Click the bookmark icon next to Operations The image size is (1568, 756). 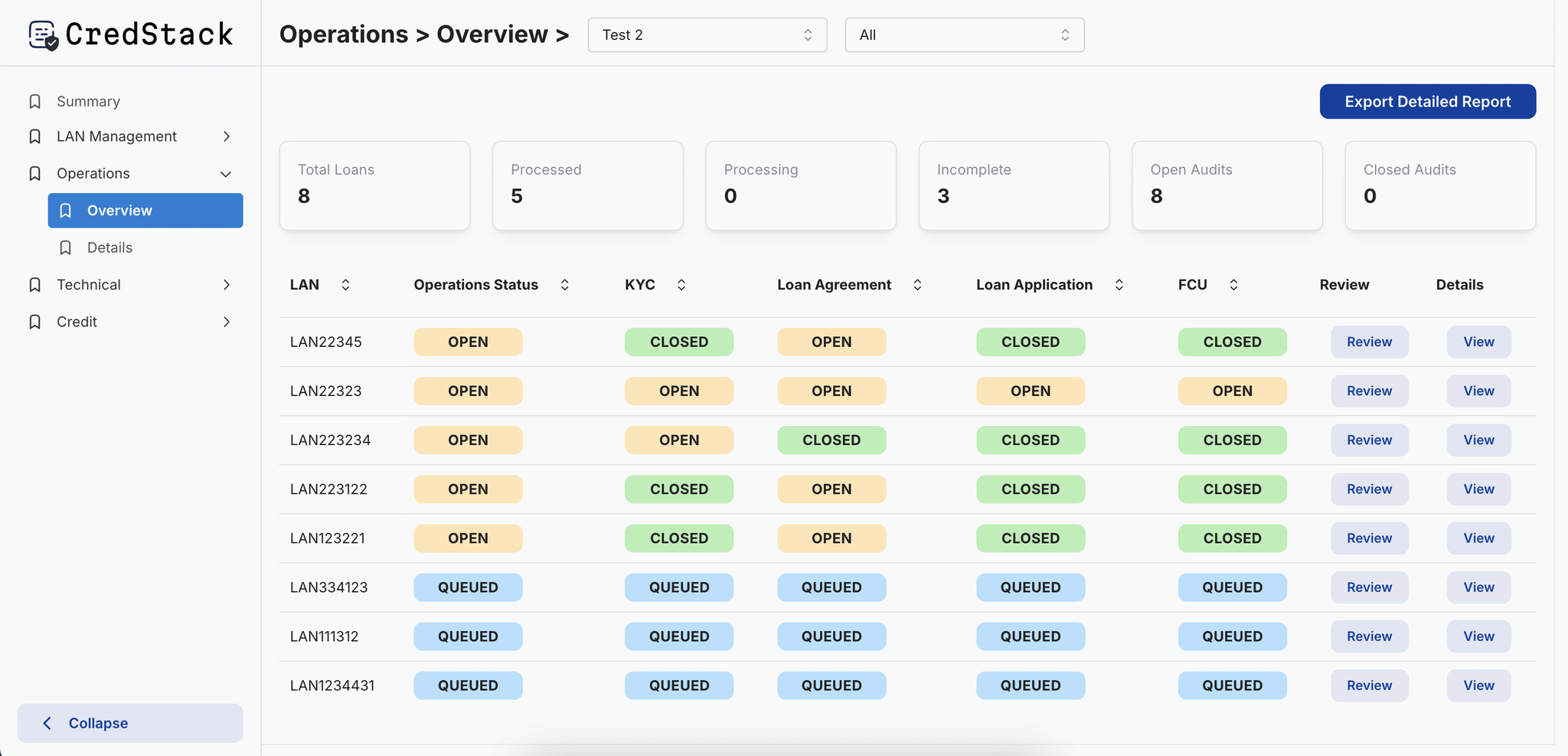click(x=34, y=173)
